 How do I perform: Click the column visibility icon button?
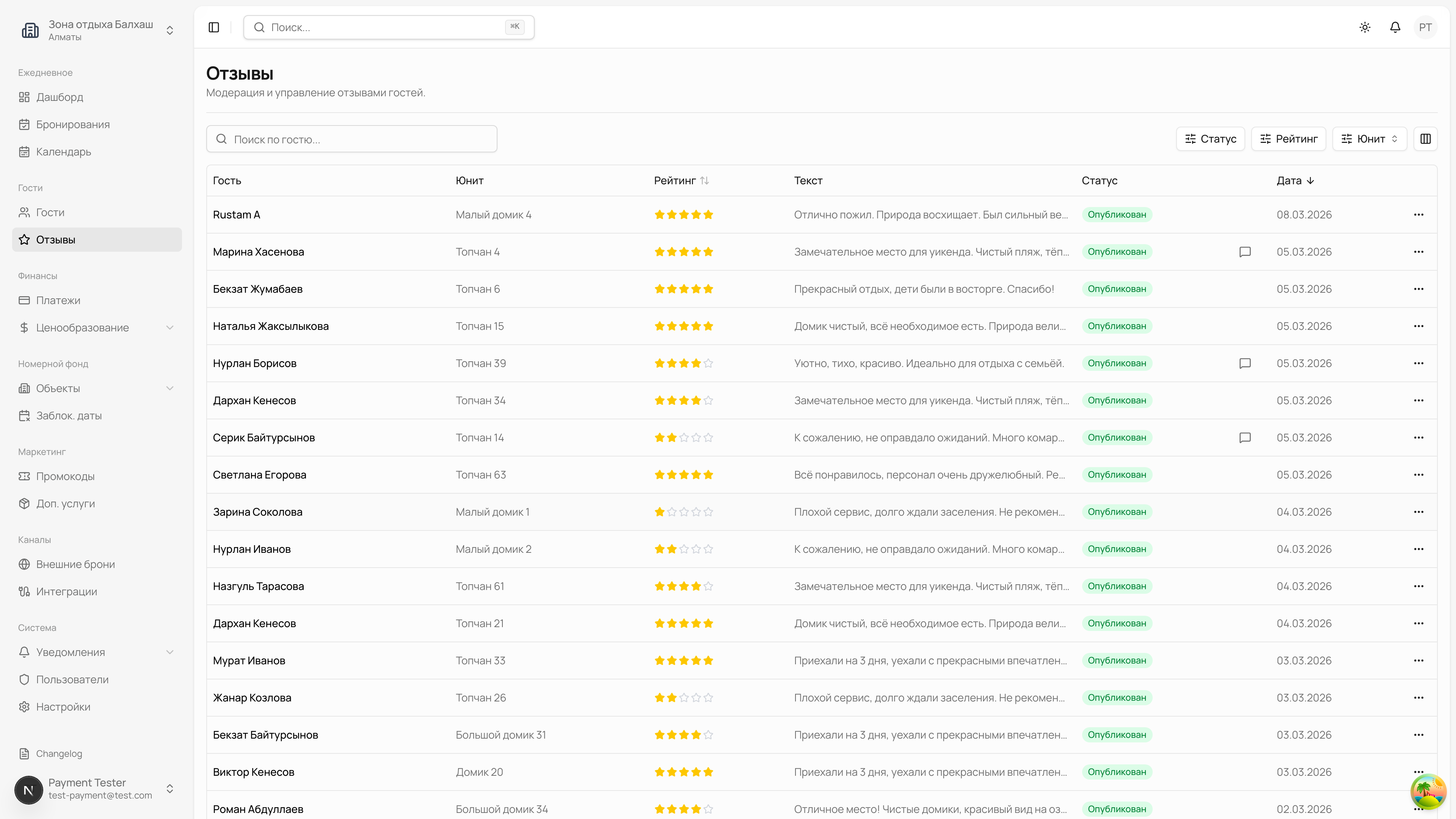(1425, 138)
